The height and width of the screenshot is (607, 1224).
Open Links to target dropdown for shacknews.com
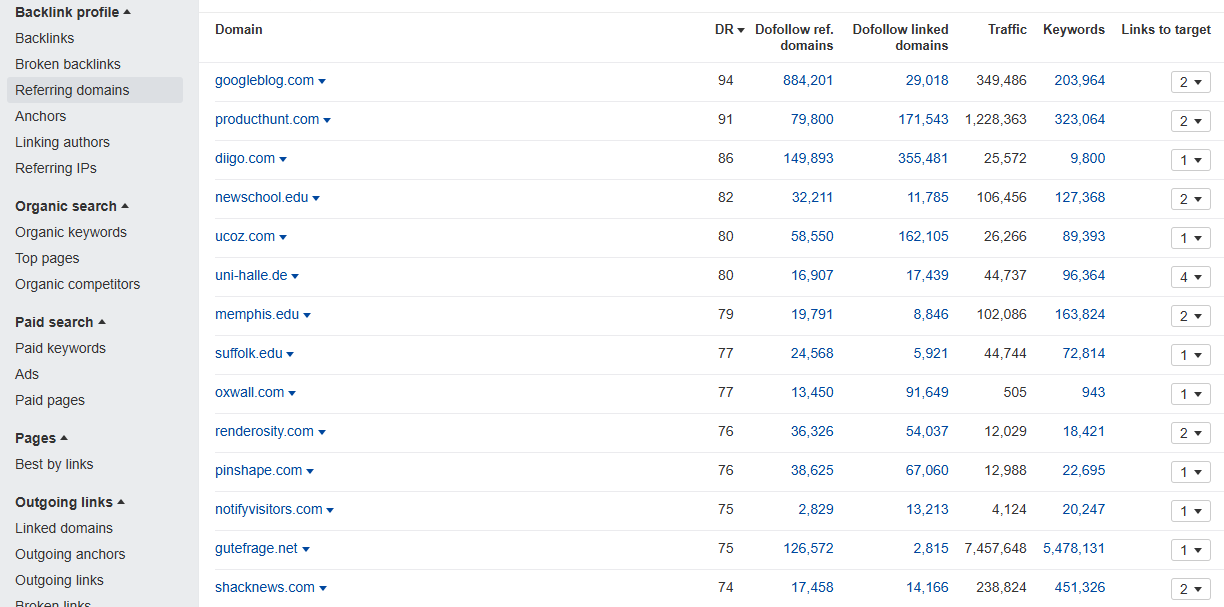pos(1190,589)
